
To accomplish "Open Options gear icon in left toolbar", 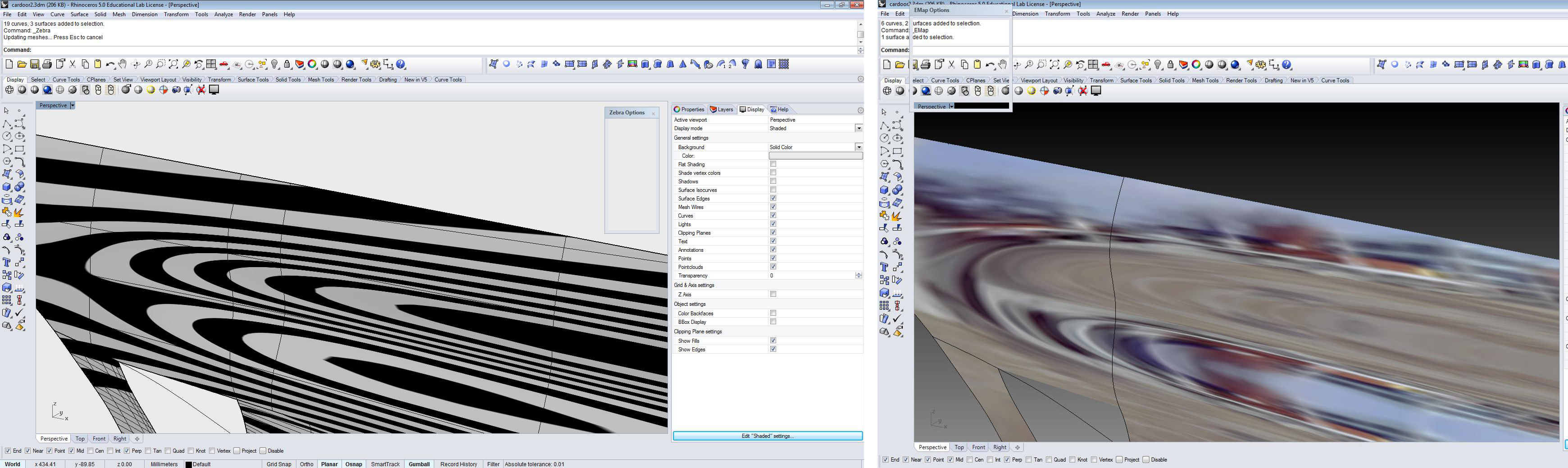I will [x=376, y=64].
